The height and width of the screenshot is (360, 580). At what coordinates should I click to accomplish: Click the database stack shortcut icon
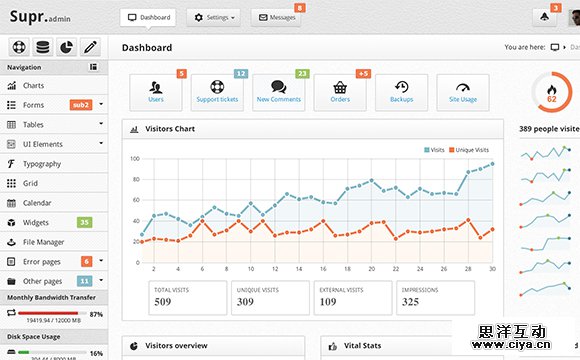pyautogui.click(x=43, y=47)
